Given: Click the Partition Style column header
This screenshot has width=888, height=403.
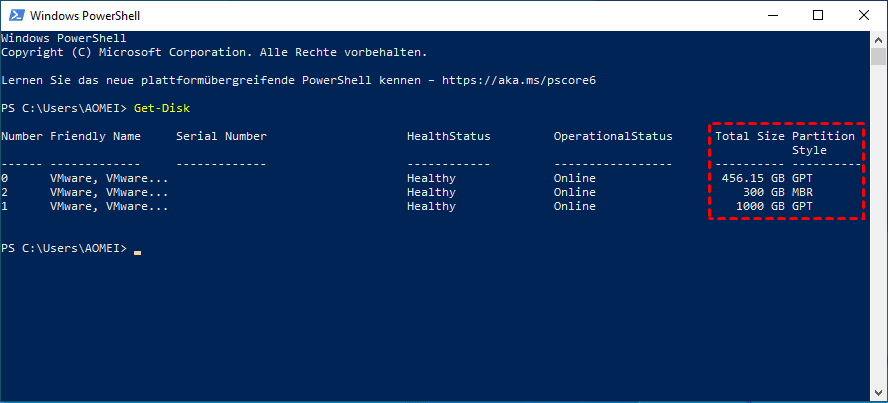Looking at the screenshot, I should [823, 142].
